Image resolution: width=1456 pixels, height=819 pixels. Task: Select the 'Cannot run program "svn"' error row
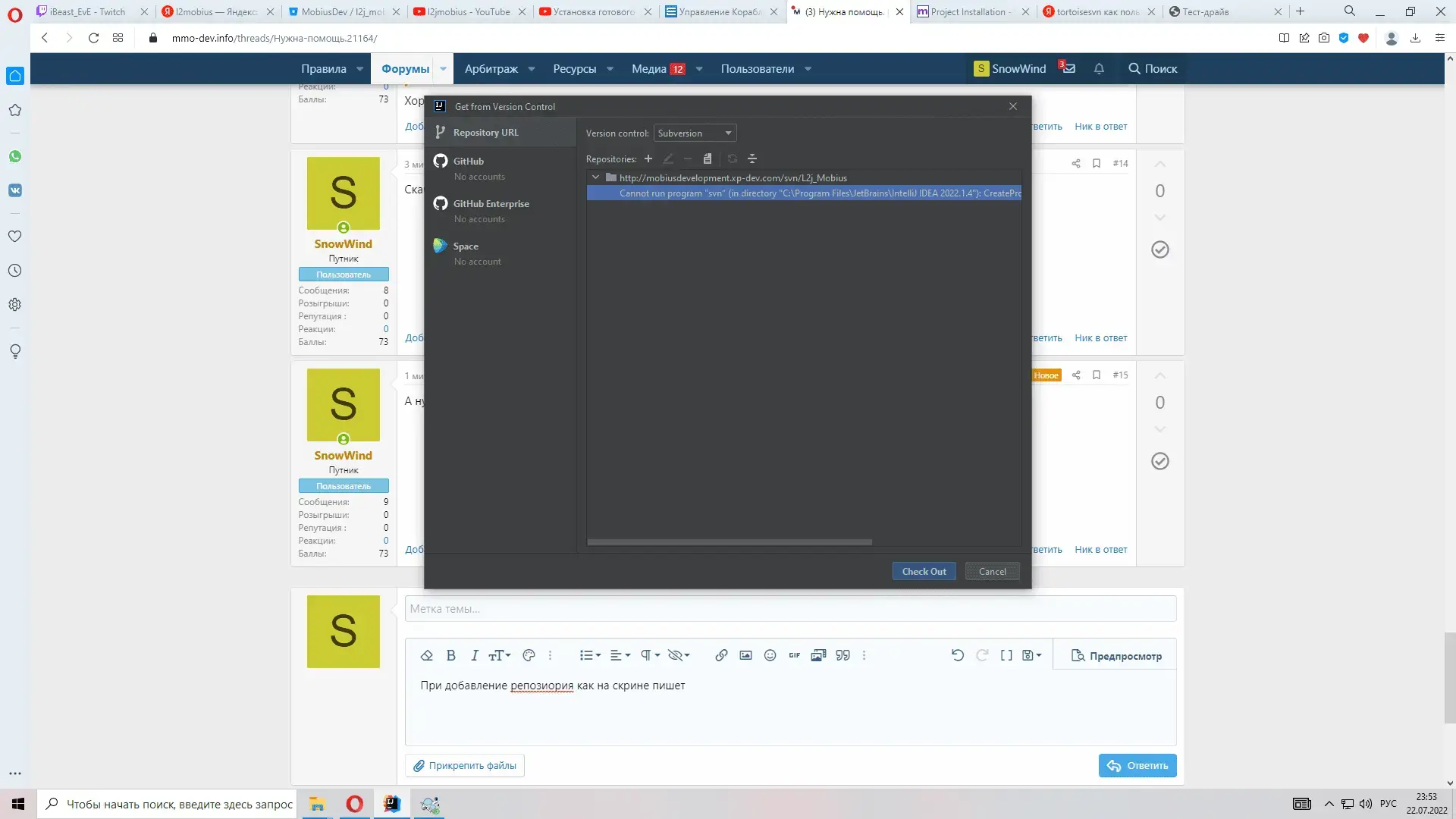coord(804,193)
